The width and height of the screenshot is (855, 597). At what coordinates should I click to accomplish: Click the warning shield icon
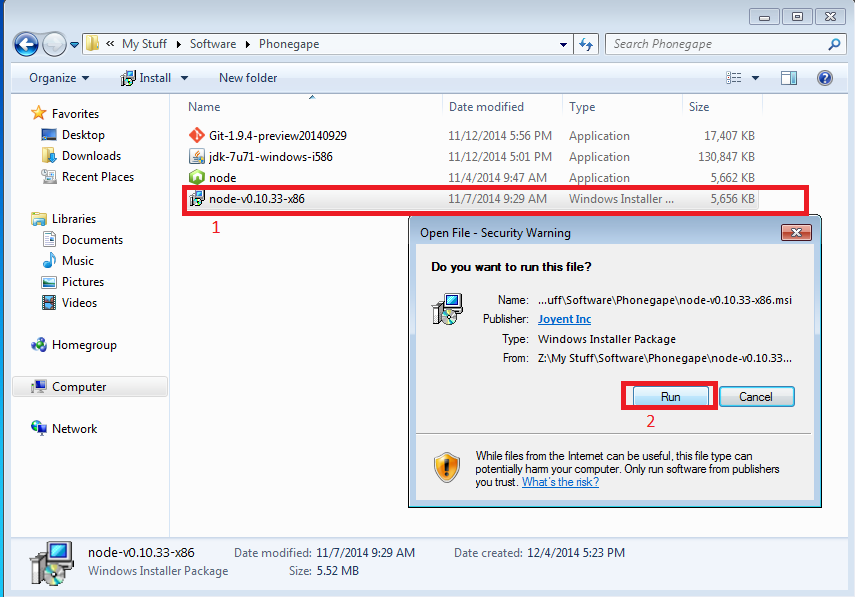(447, 468)
